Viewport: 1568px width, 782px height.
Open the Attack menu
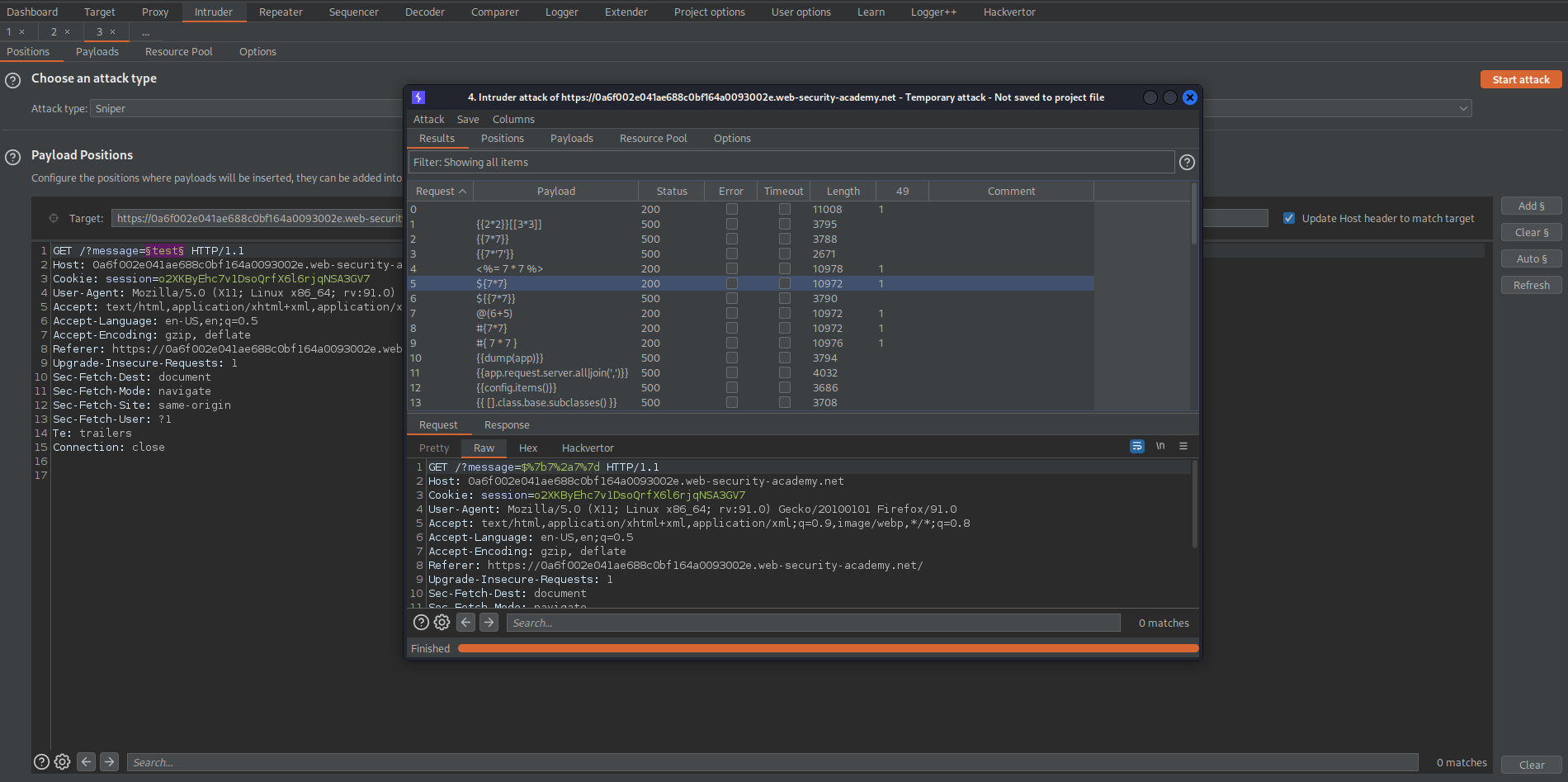(428, 120)
